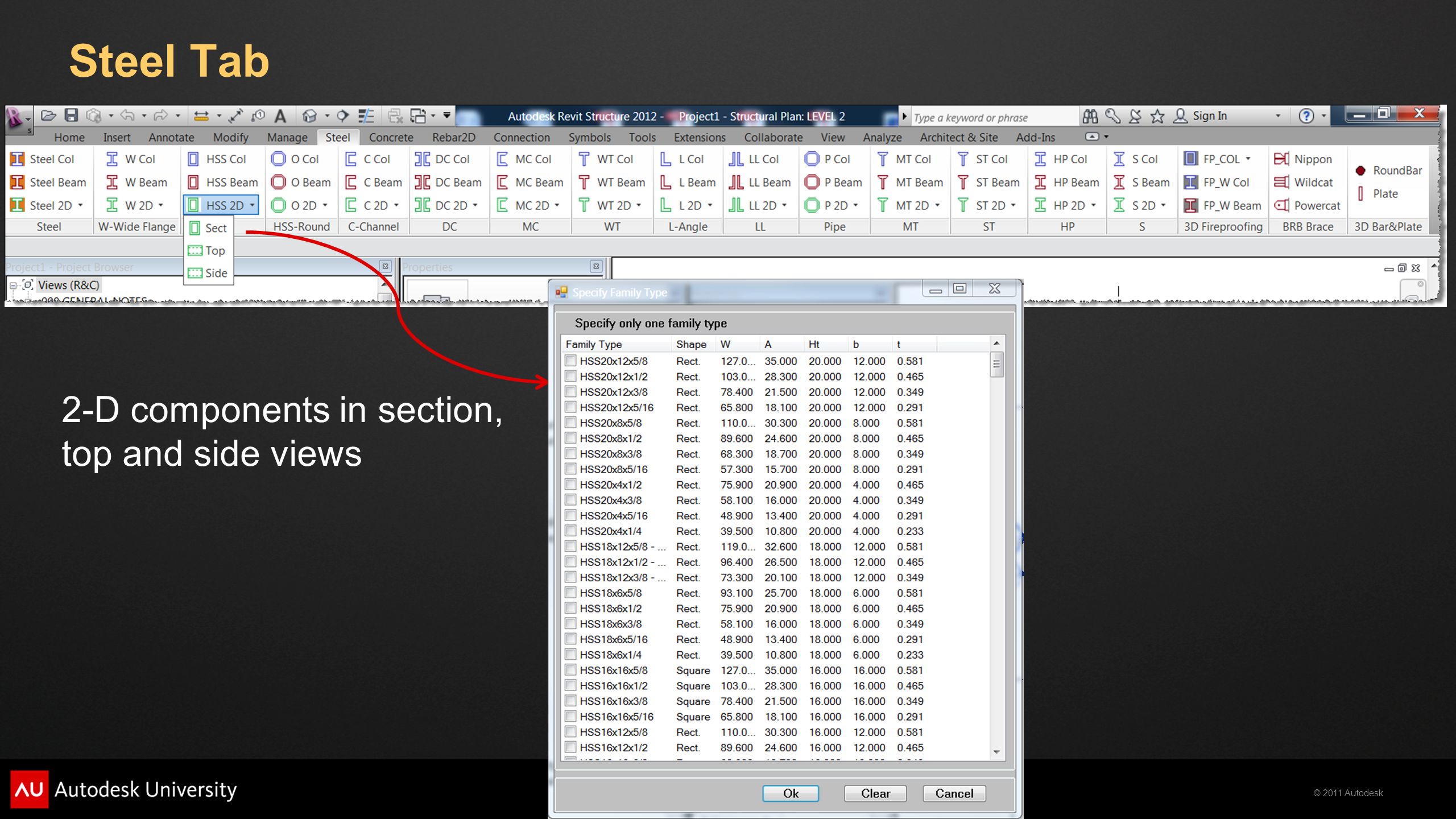Select the S Col tool
This screenshot has height=819, width=1456.
[x=1136, y=159]
